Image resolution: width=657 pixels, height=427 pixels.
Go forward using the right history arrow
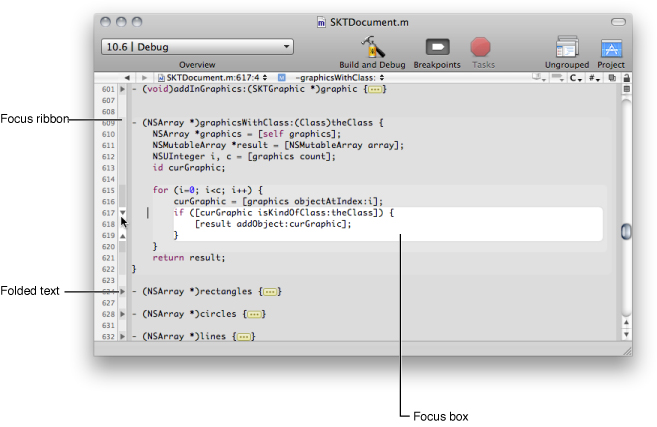[x=145, y=77]
